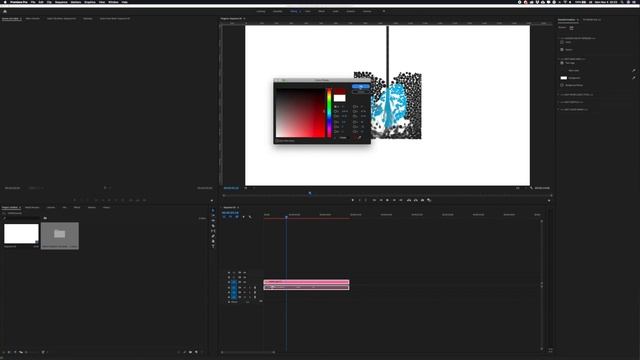This screenshot has height=360, width=640.
Task: Click the Lift button
Action: click(409, 200)
